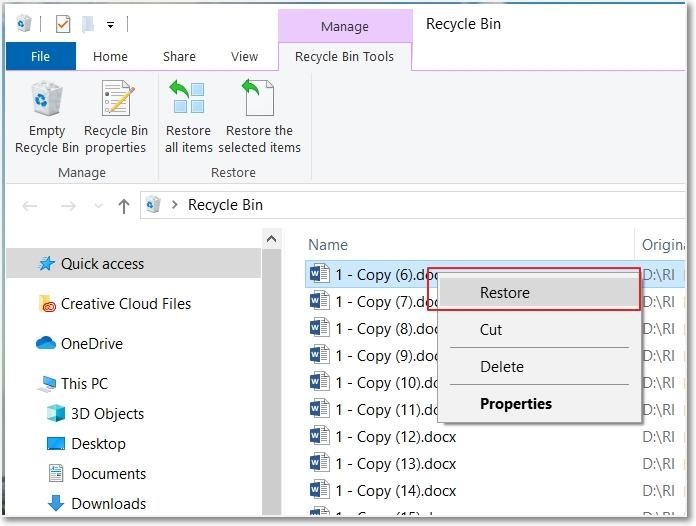Screen dimensions: 696x526
Task: Click the Desktop folder icon
Action: coord(56,443)
